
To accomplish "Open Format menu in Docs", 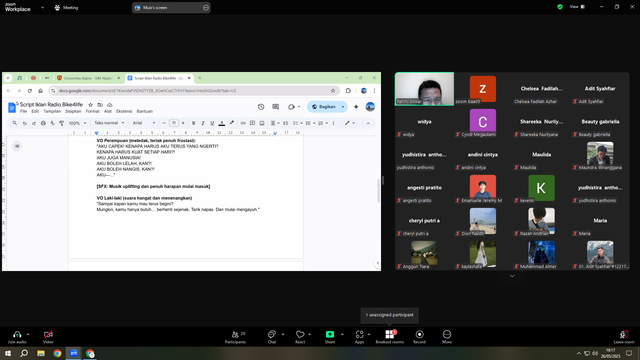I will pos(92,111).
